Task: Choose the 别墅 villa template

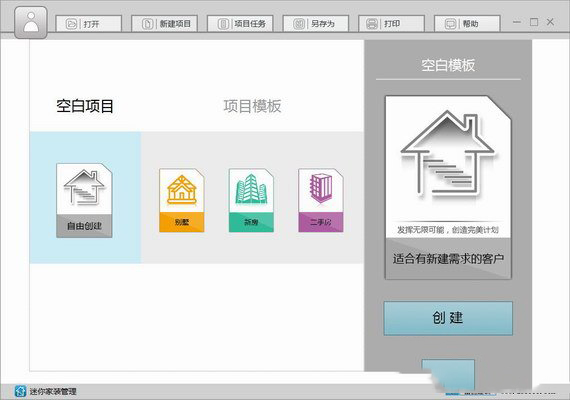Action: [182, 200]
